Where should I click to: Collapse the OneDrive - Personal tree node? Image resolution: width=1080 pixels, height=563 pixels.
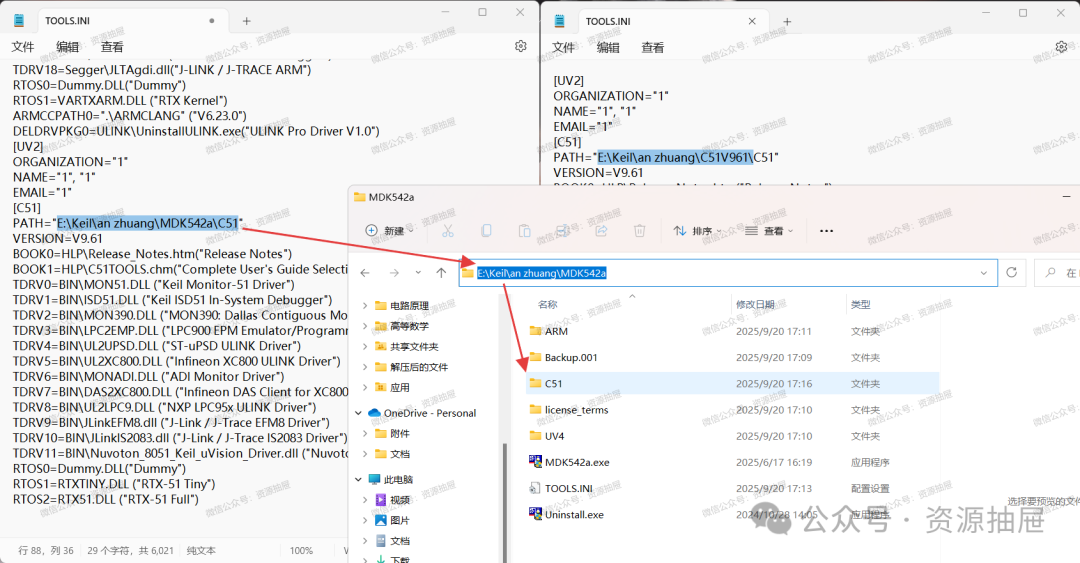[x=358, y=413]
